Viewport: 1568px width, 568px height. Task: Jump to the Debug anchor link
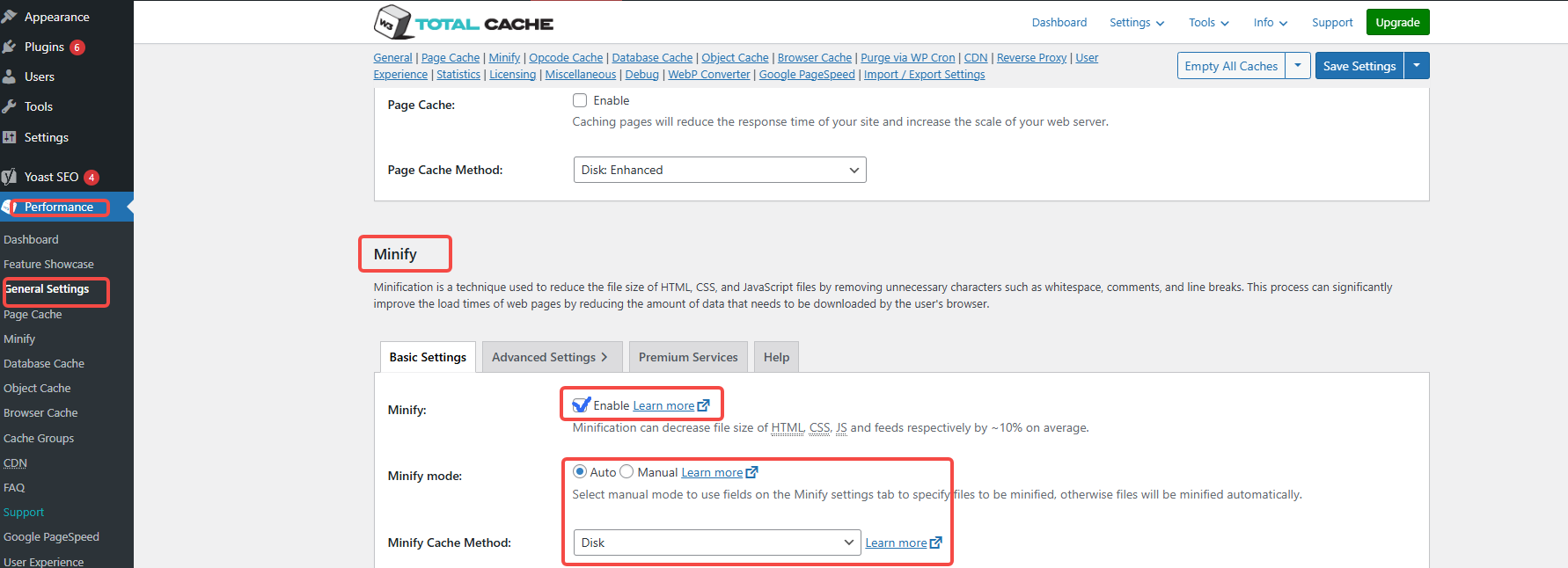pos(641,75)
